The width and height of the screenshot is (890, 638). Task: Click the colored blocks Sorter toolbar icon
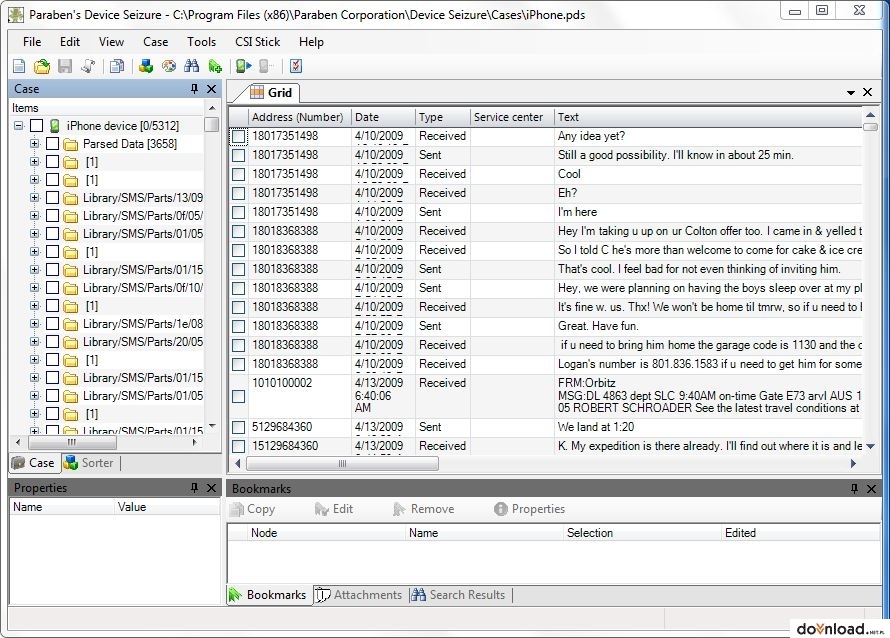[x=146, y=66]
